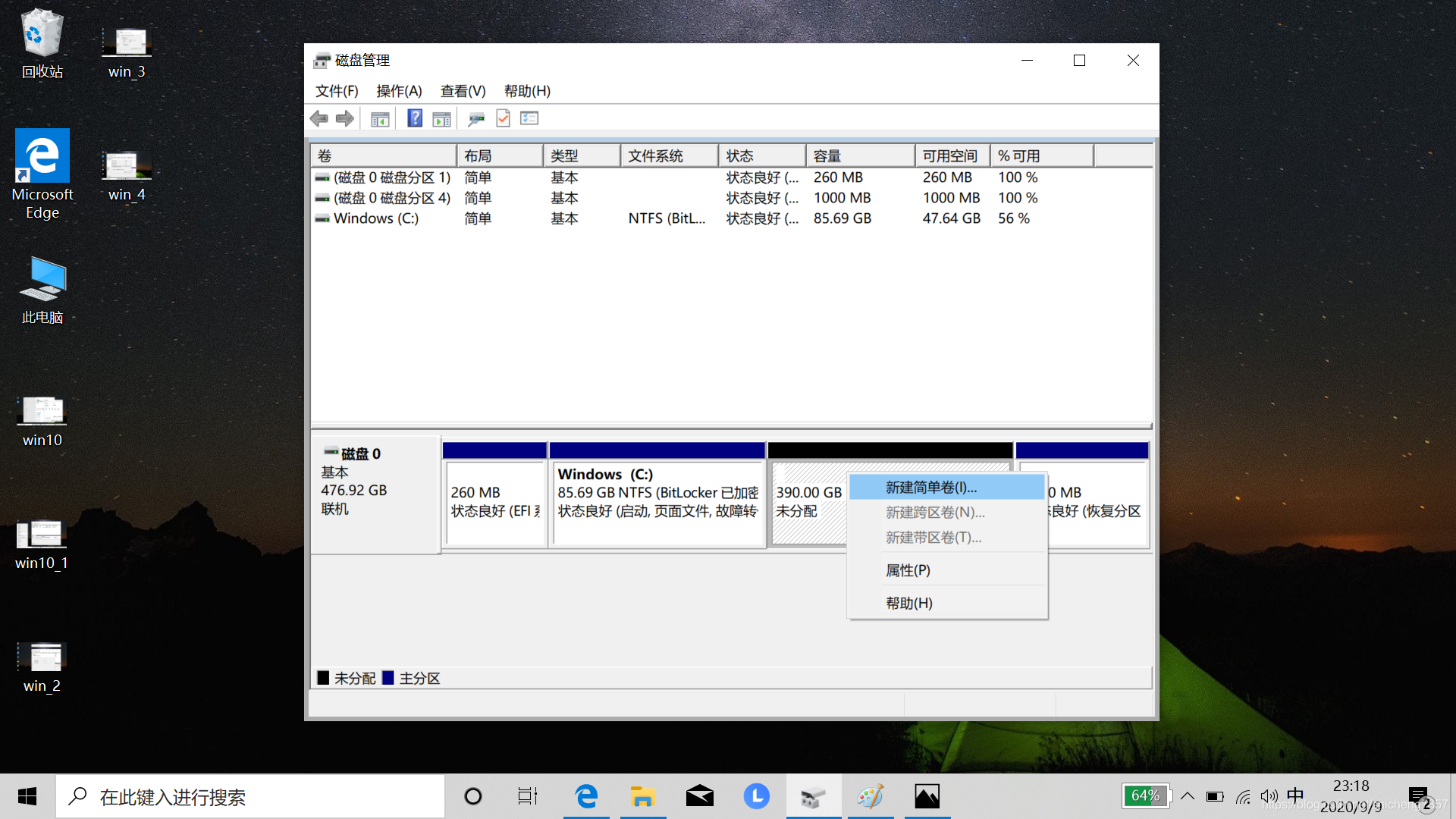Viewport: 1456px width, 819px height.
Task: Open the 文件(F) menu
Action: click(x=337, y=91)
